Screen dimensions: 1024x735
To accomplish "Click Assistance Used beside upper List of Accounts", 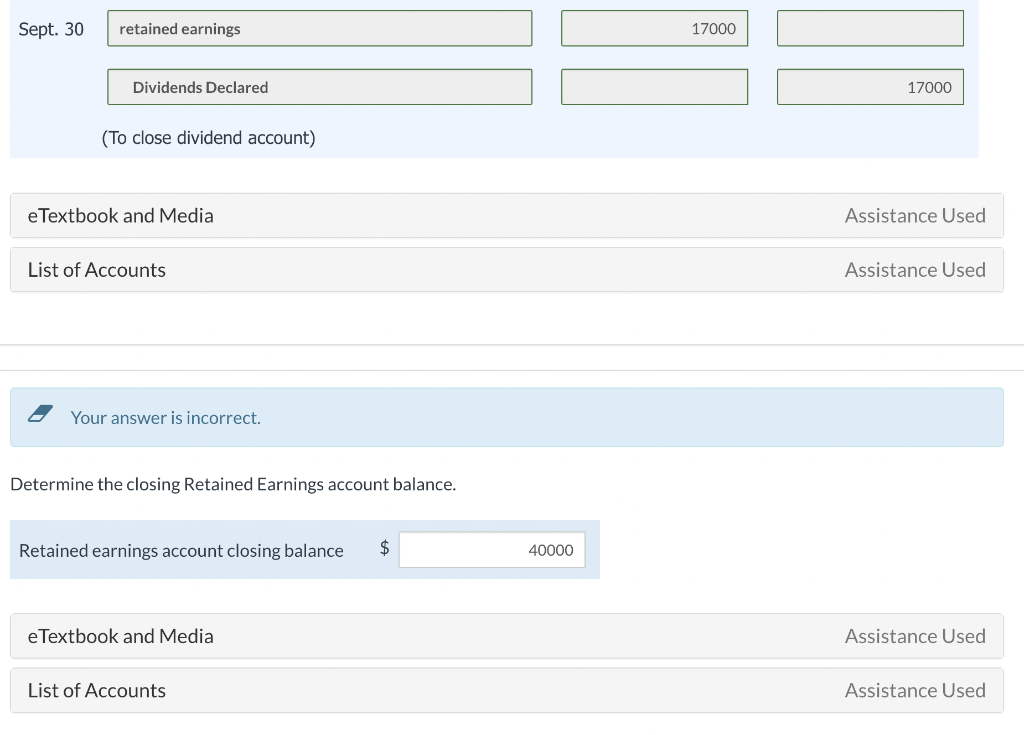I will [915, 269].
